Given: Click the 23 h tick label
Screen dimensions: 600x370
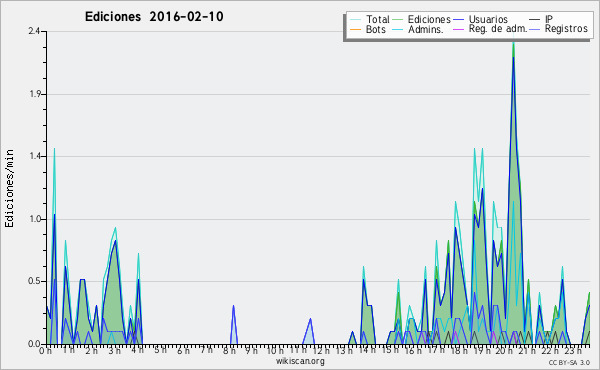Looking at the screenshot, I should click(x=574, y=350).
